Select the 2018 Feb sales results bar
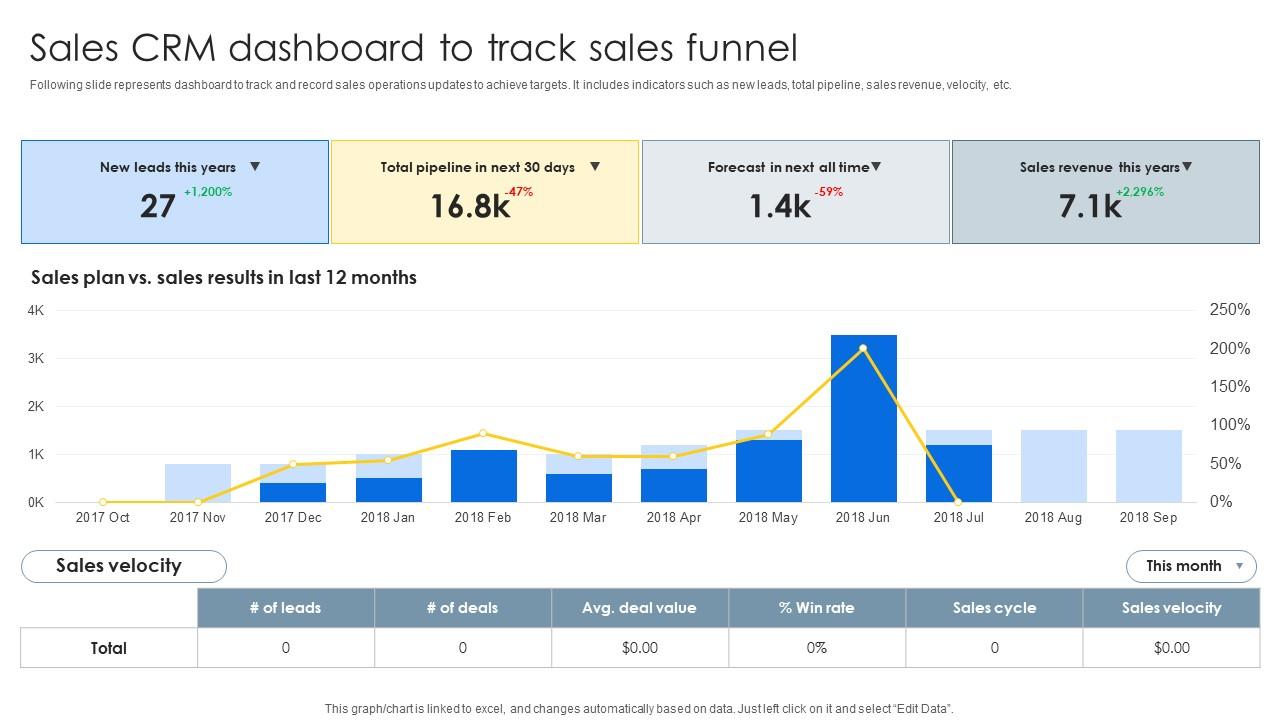 (483, 476)
